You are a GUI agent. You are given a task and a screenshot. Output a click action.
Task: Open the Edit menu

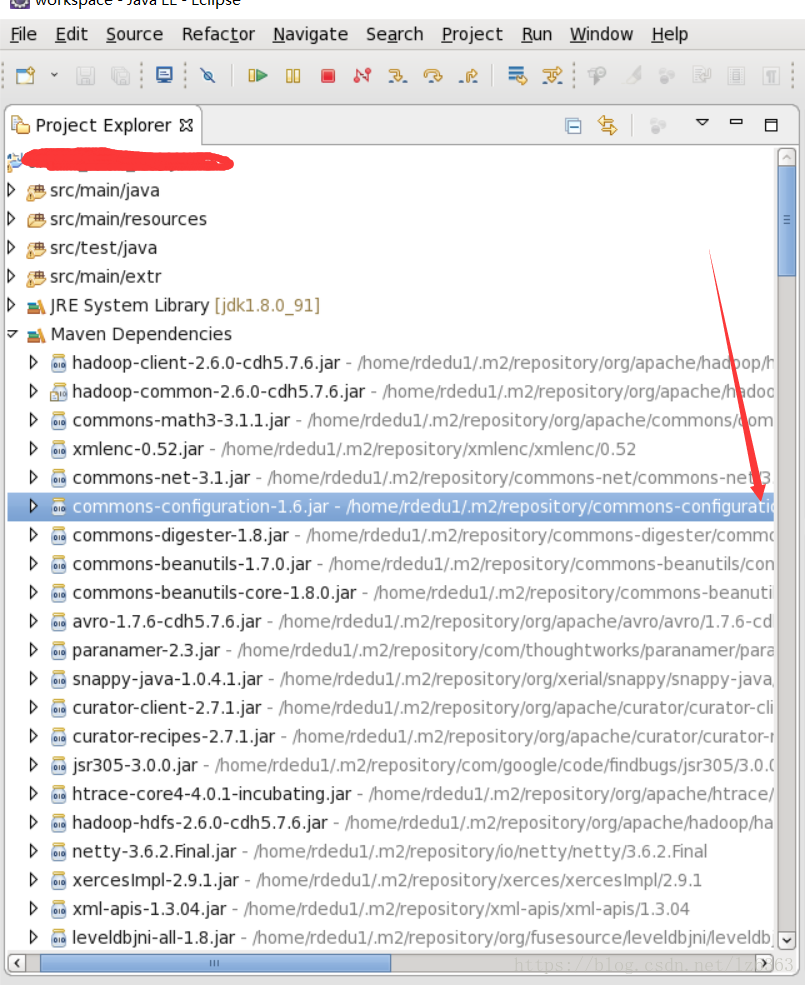(71, 34)
